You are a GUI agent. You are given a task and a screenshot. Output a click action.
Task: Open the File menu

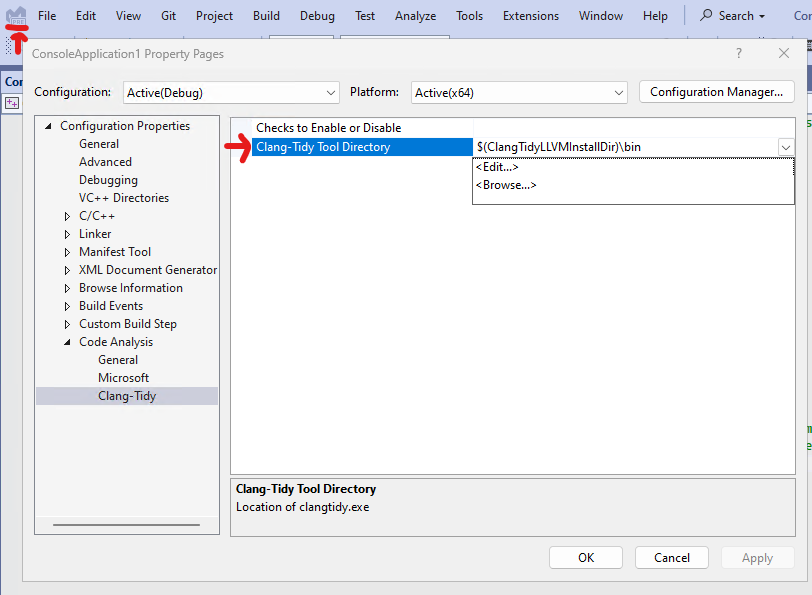47,16
